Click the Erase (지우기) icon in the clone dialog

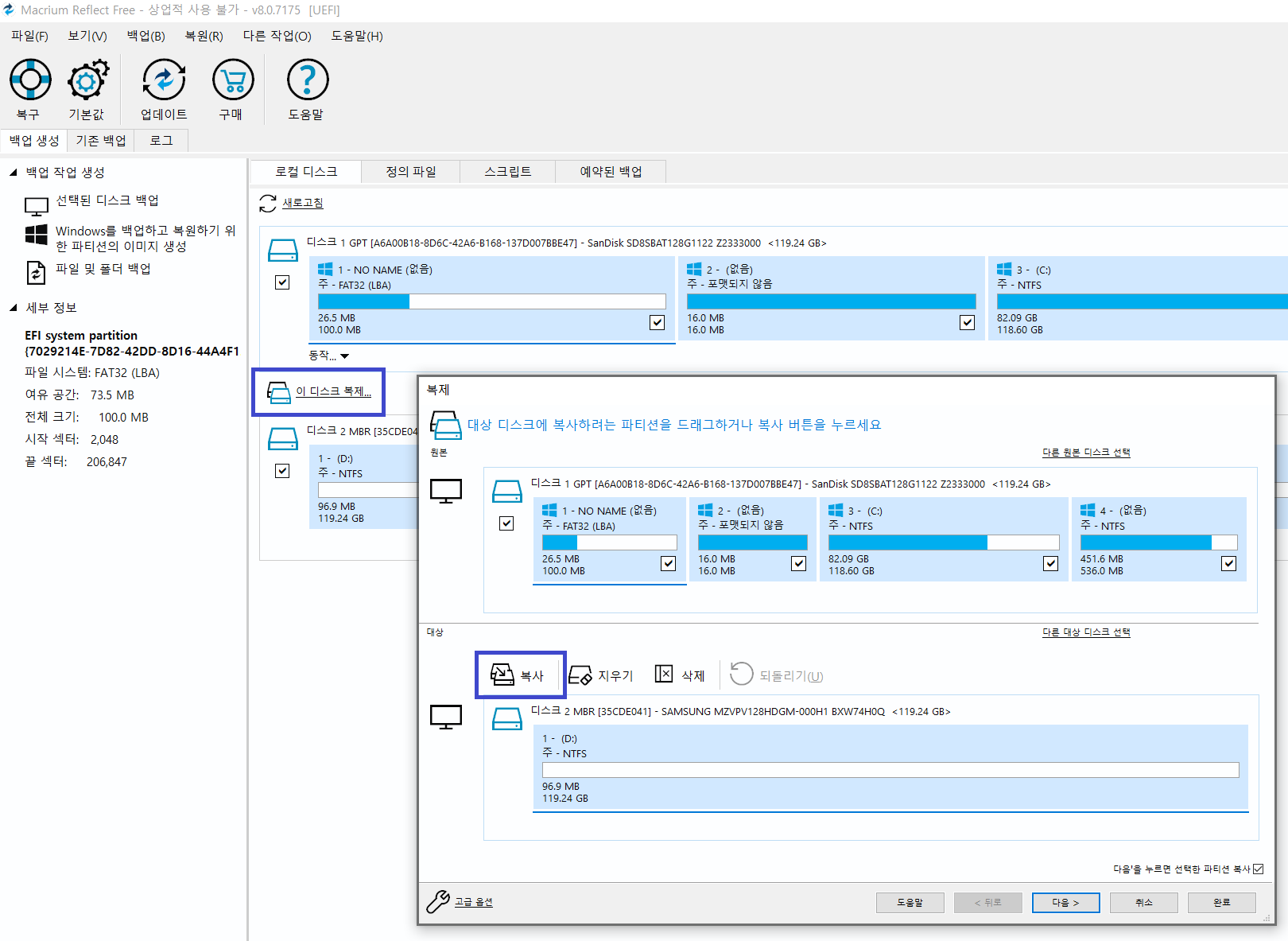click(x=580, y=675)
